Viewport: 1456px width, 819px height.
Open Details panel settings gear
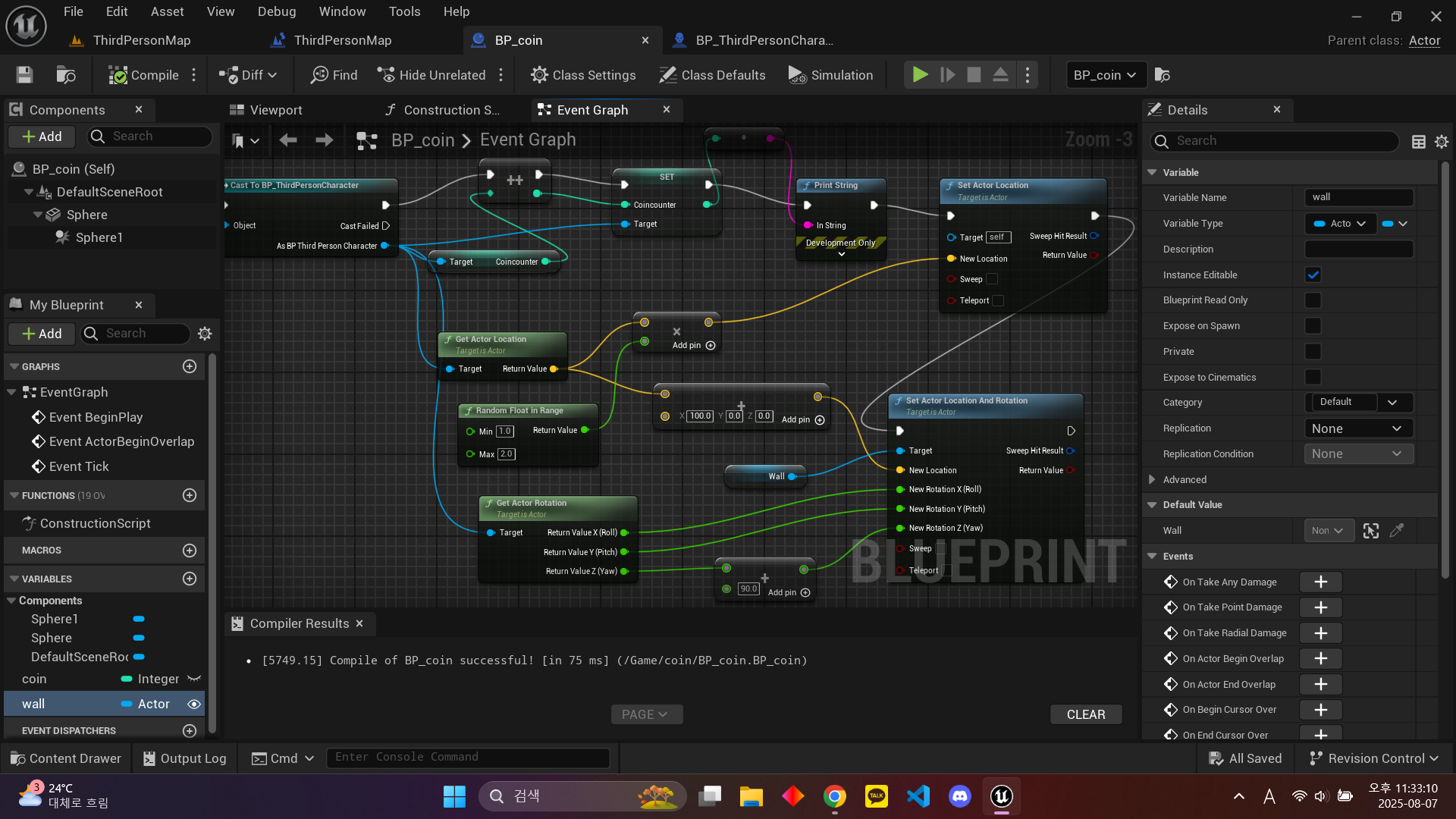1442,141
